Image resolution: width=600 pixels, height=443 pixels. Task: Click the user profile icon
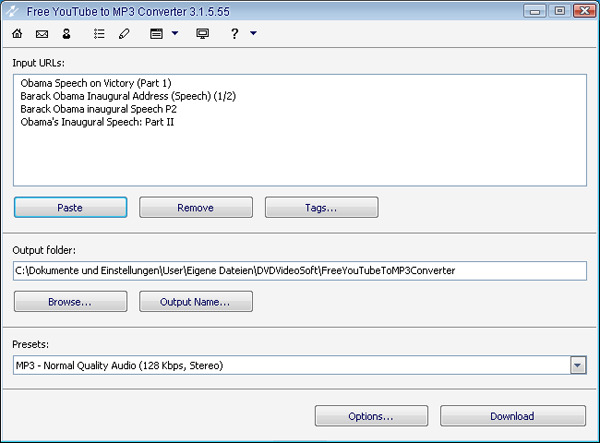pos(67,34)
